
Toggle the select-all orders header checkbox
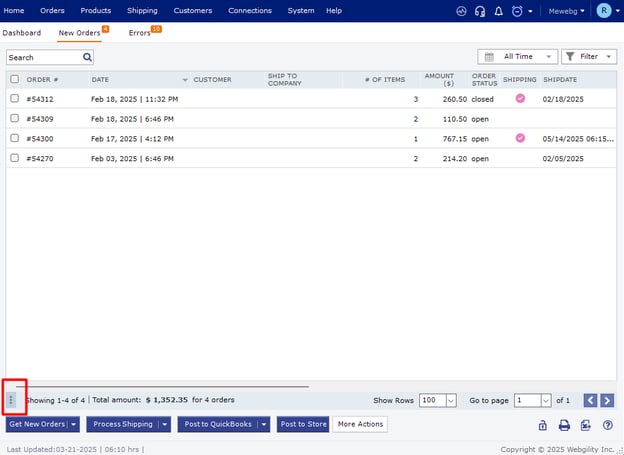(x=14, y=79)
